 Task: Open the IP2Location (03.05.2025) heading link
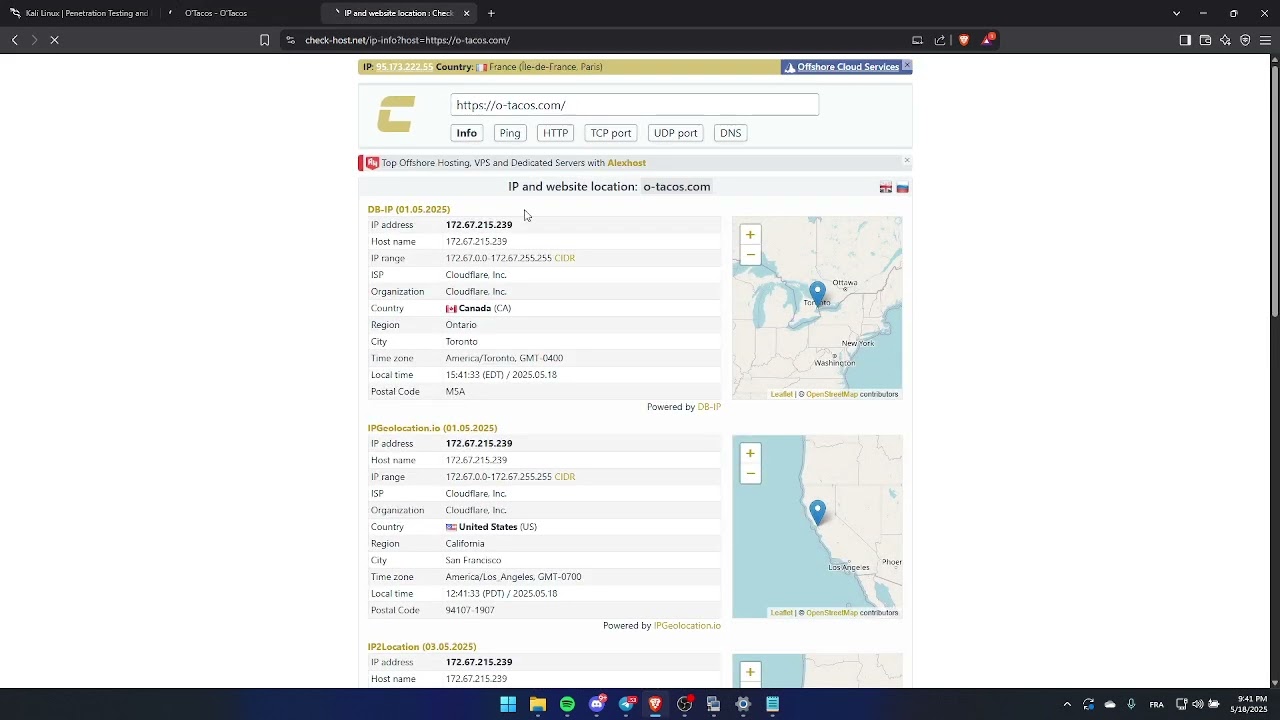(x=422, y=647)
